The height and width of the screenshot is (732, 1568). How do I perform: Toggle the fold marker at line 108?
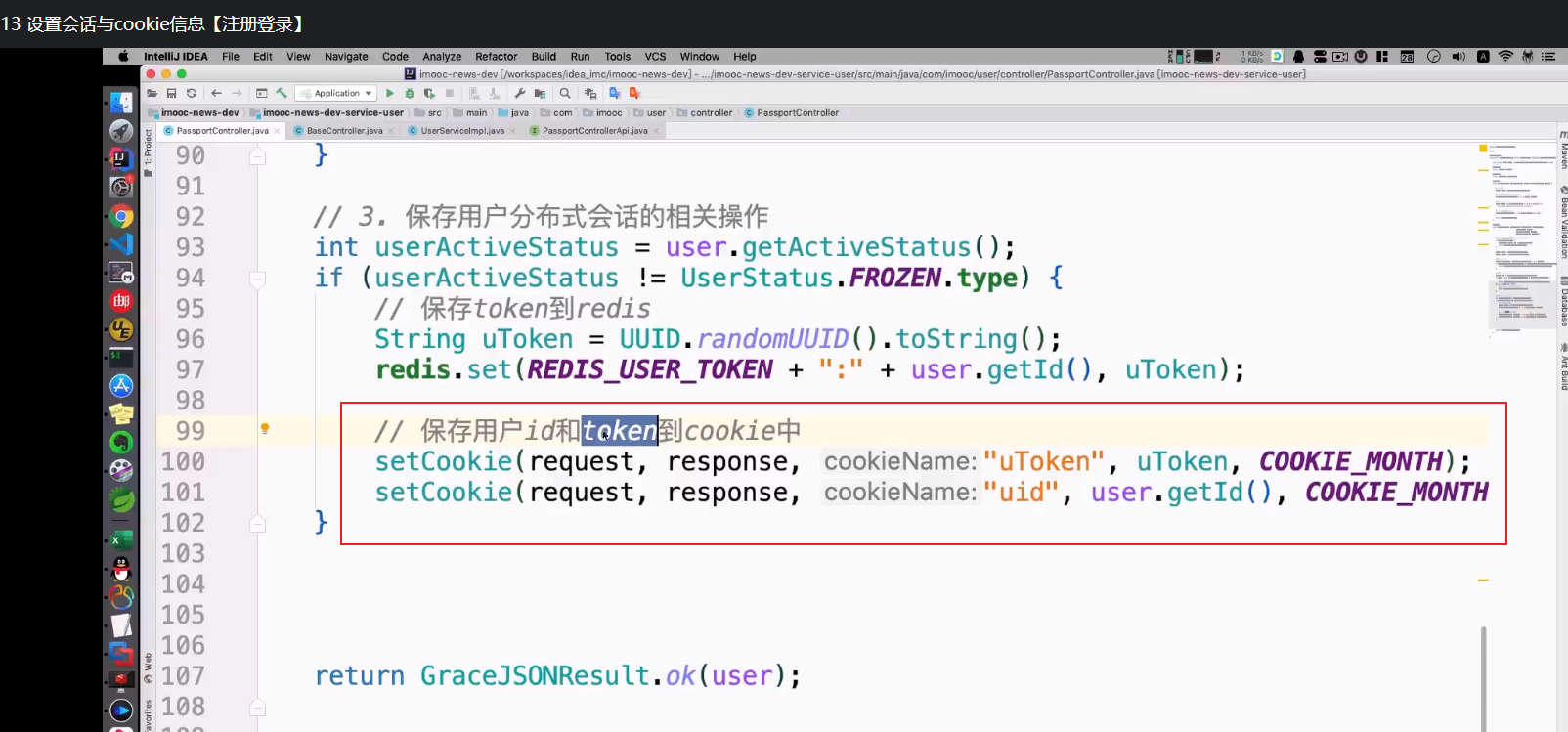(258, 708)
